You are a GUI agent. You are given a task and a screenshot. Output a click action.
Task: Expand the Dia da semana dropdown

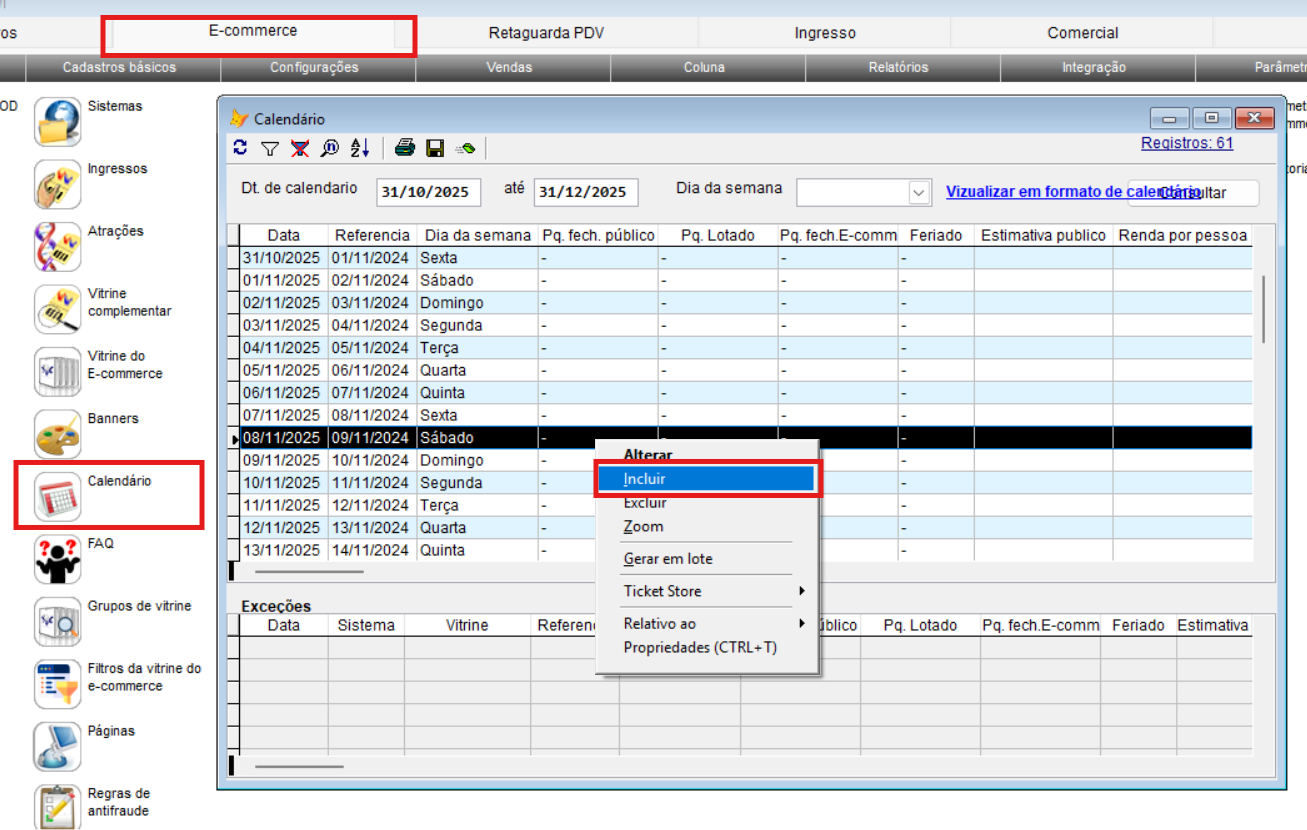(x=918, y=192)
